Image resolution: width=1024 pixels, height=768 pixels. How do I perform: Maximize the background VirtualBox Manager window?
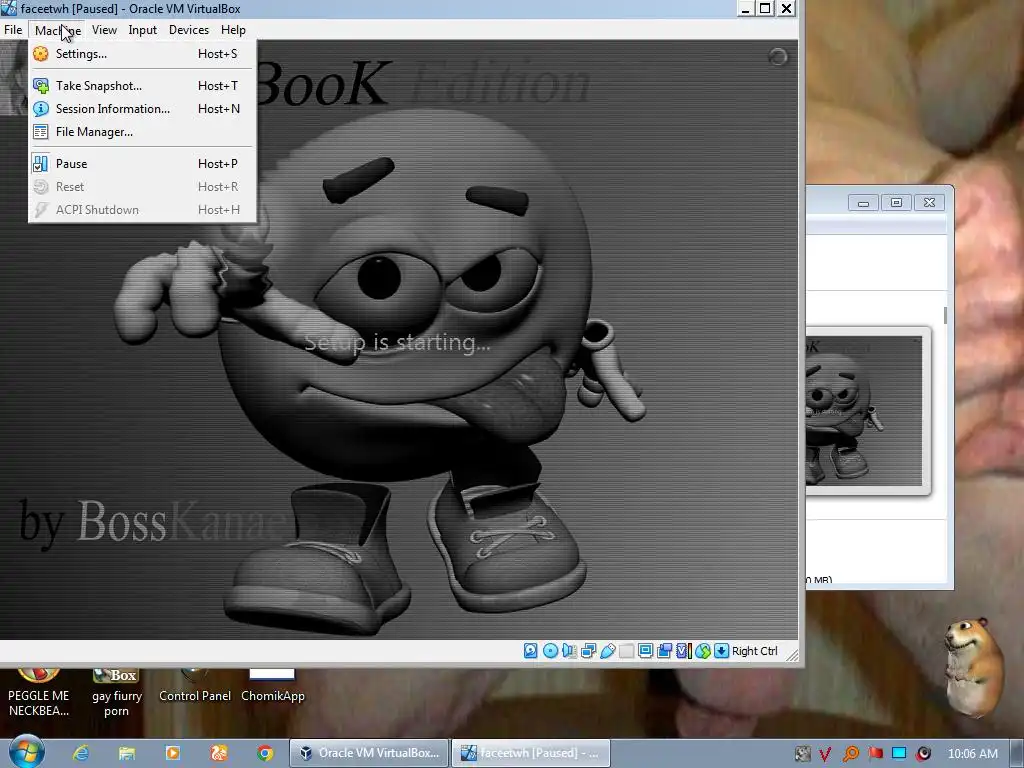coord(896,203)
